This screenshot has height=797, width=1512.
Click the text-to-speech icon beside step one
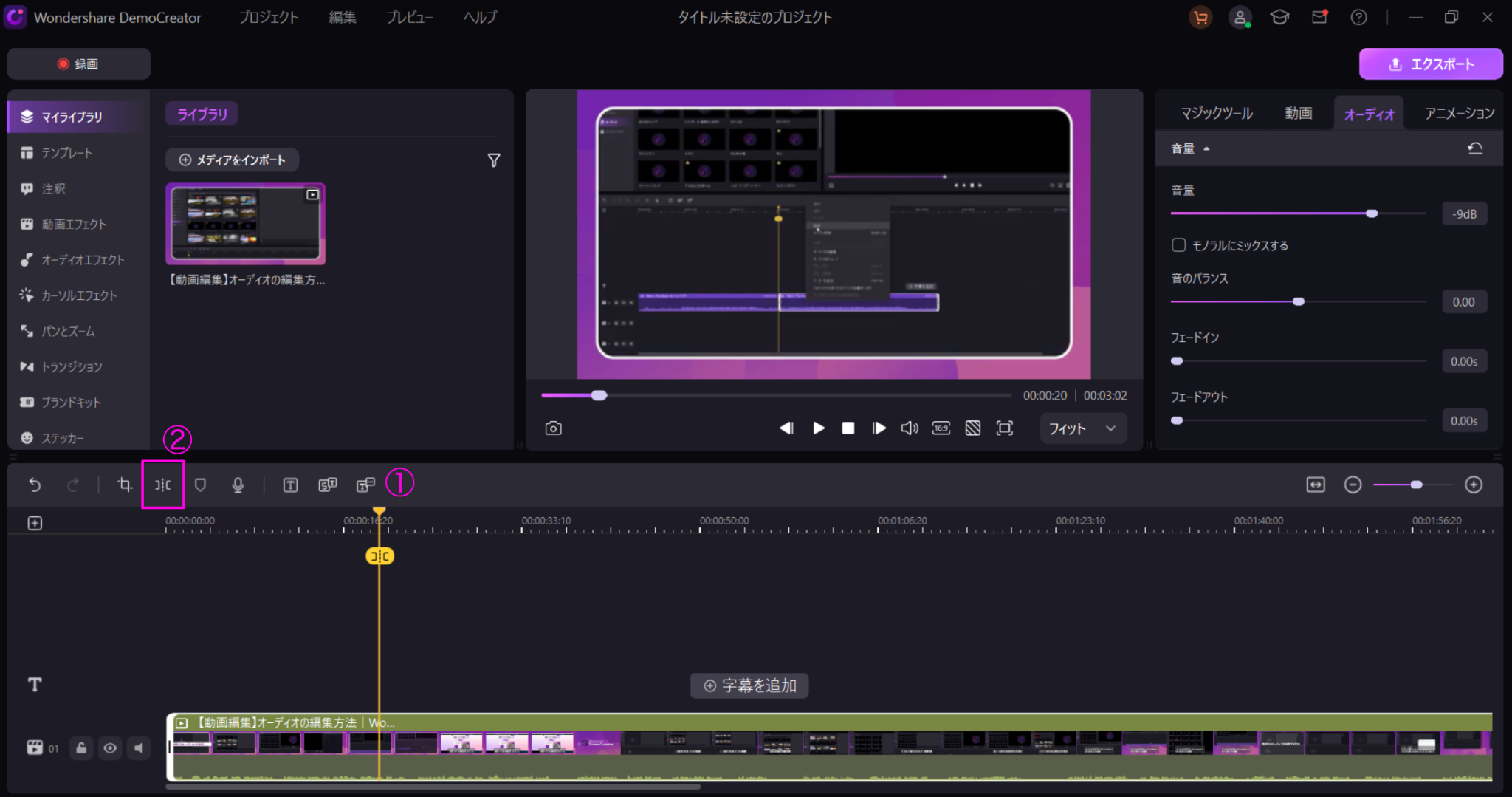365,485
